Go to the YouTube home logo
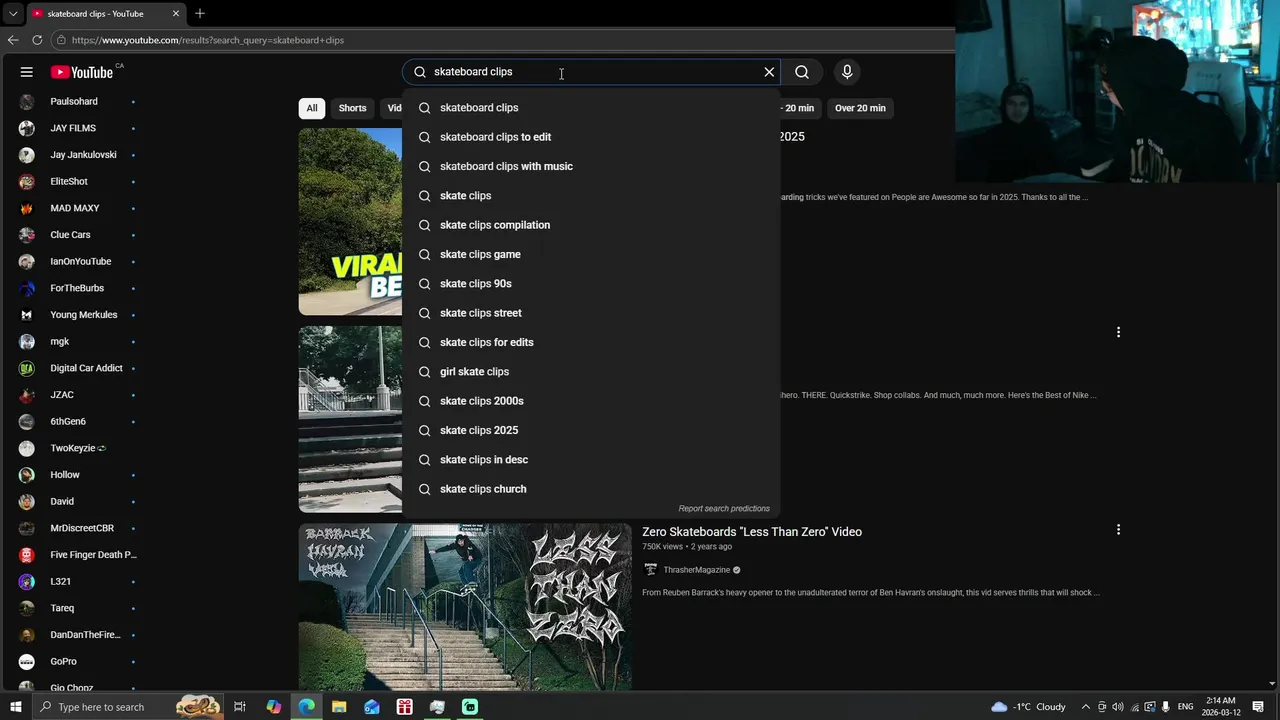 (82, 72)
